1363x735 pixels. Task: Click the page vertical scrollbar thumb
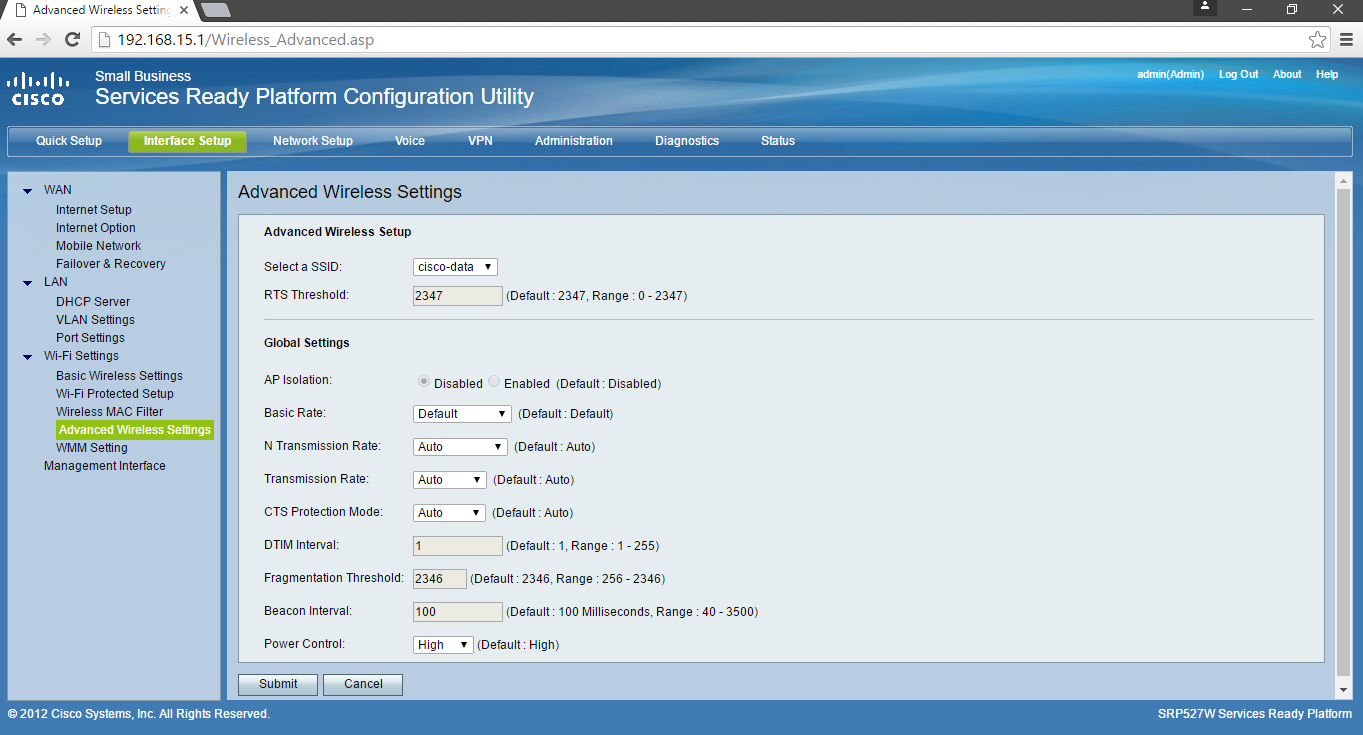point(1343,431)
